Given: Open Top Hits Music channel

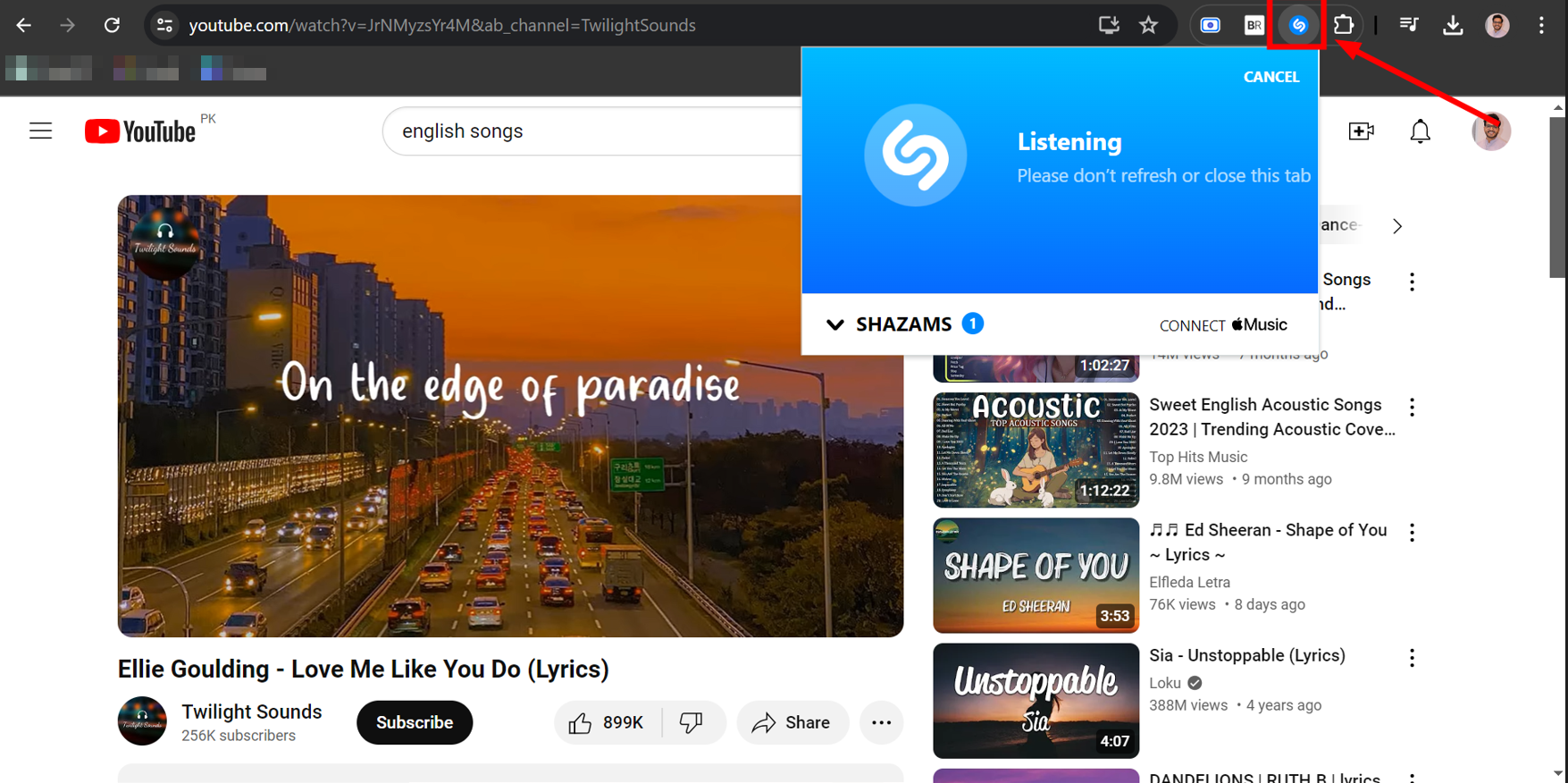Looking at the screenshot, I should (1198, 457).
